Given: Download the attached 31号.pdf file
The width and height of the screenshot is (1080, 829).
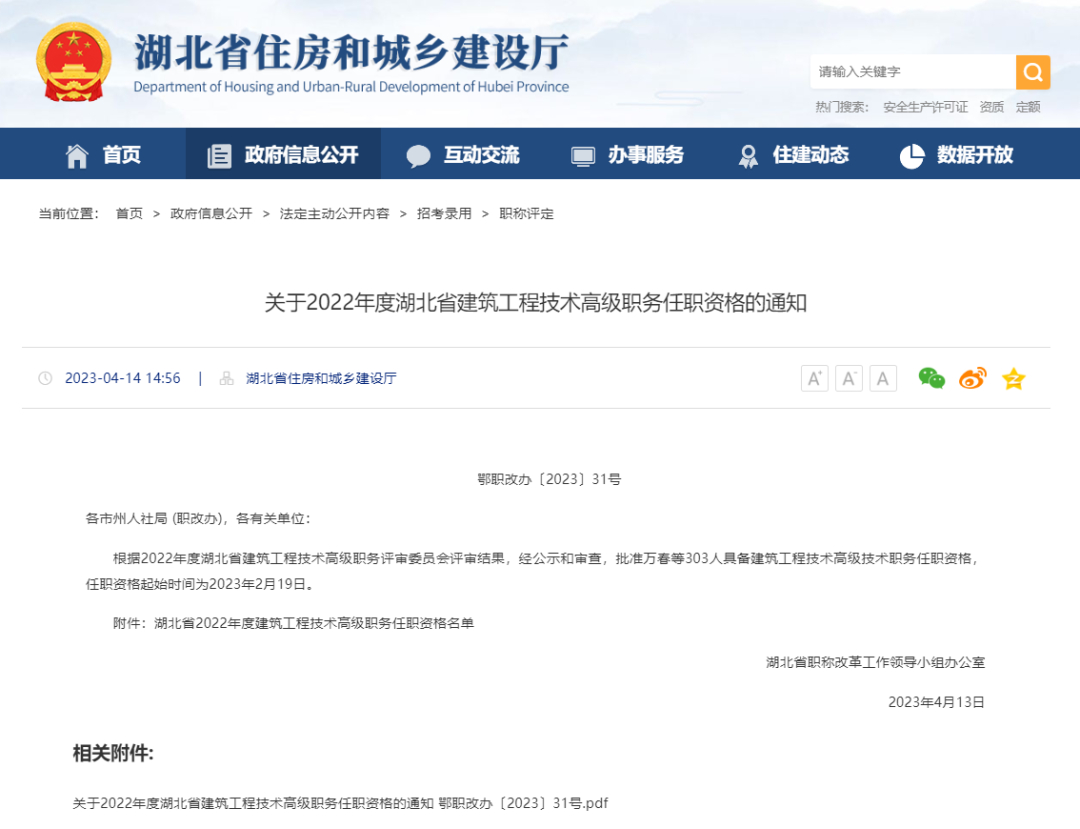Looking at the screenshot, I should (x=340, y=803).
